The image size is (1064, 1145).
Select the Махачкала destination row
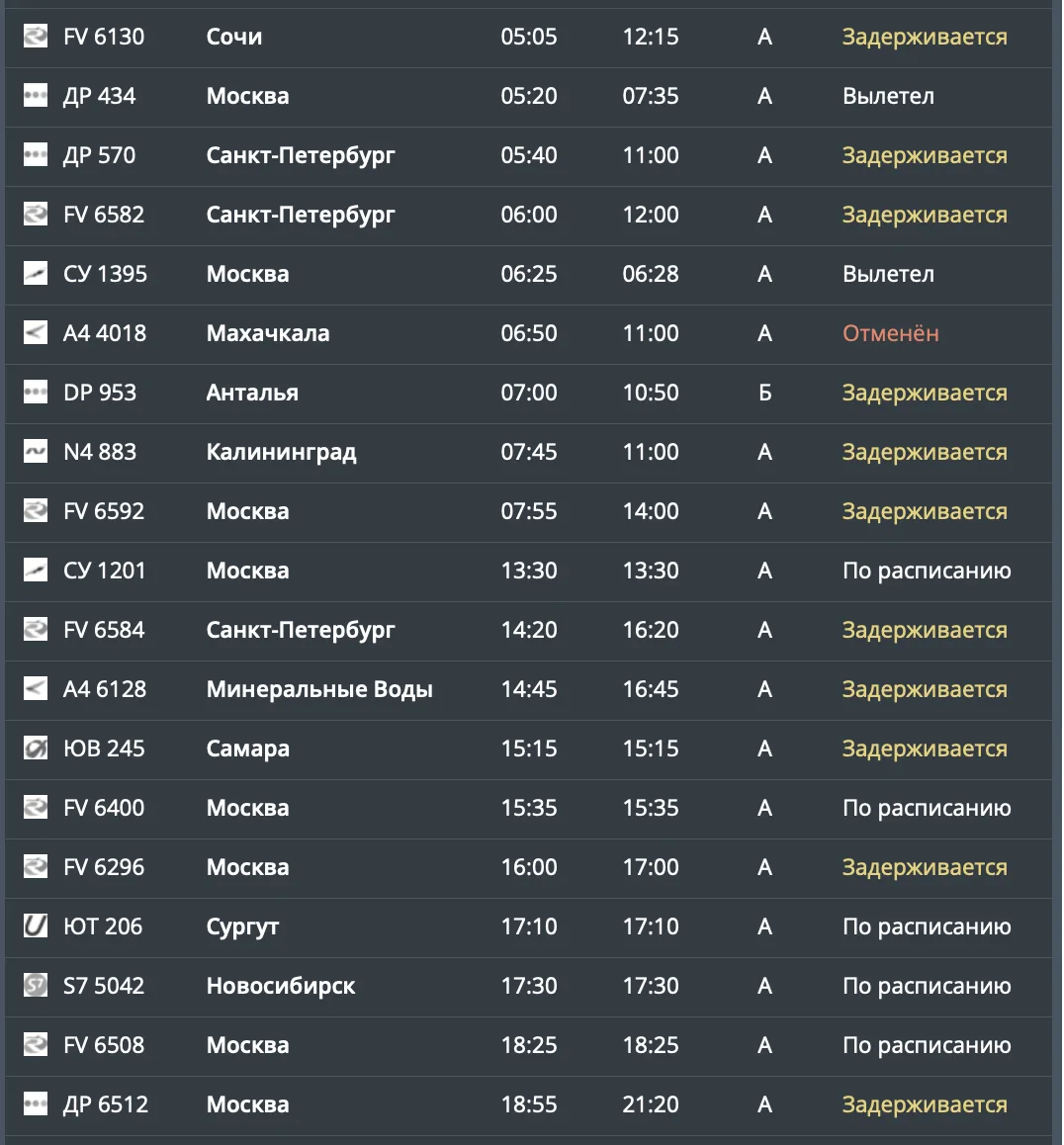pos(529,333)
